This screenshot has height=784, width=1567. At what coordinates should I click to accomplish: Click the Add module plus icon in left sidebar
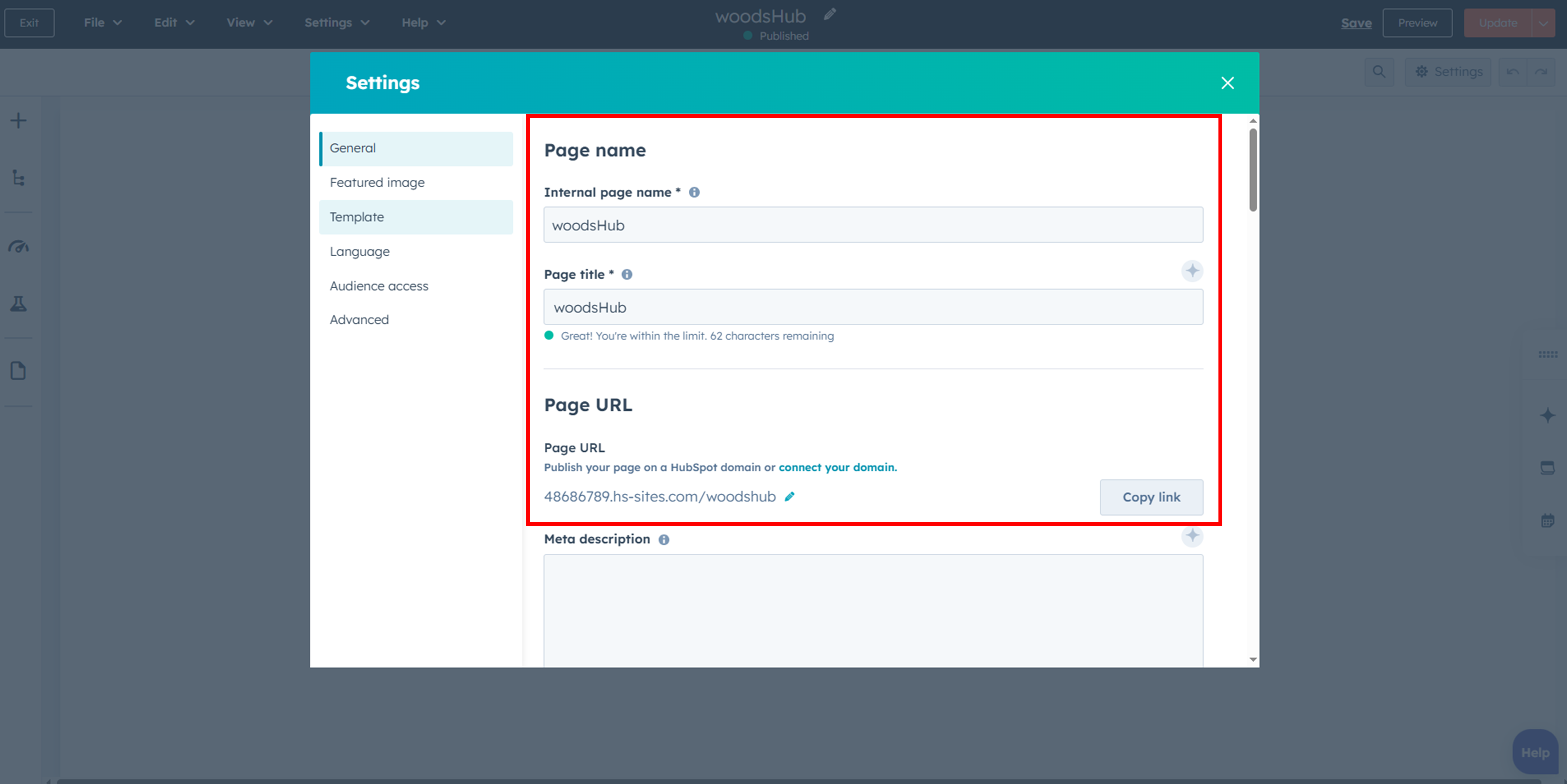[x=18, y=121]
